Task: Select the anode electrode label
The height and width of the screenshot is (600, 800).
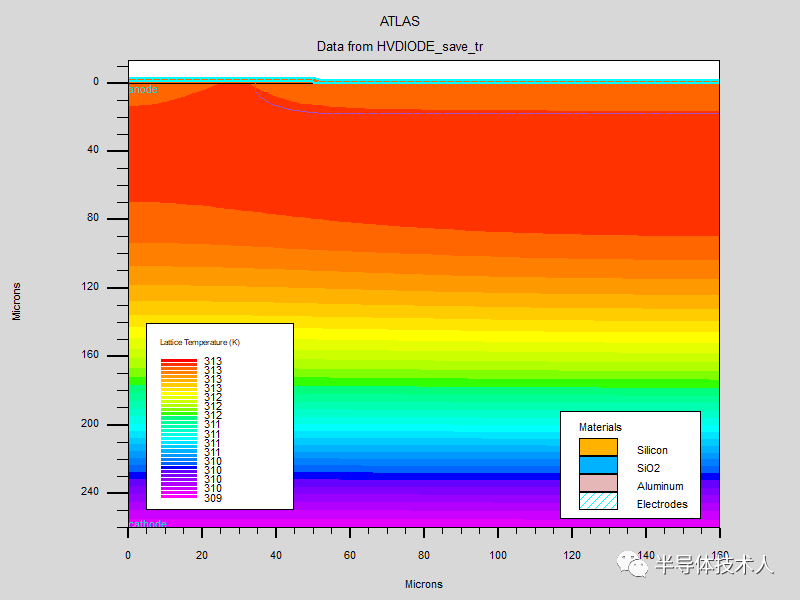Action: (x=143, y=89)
